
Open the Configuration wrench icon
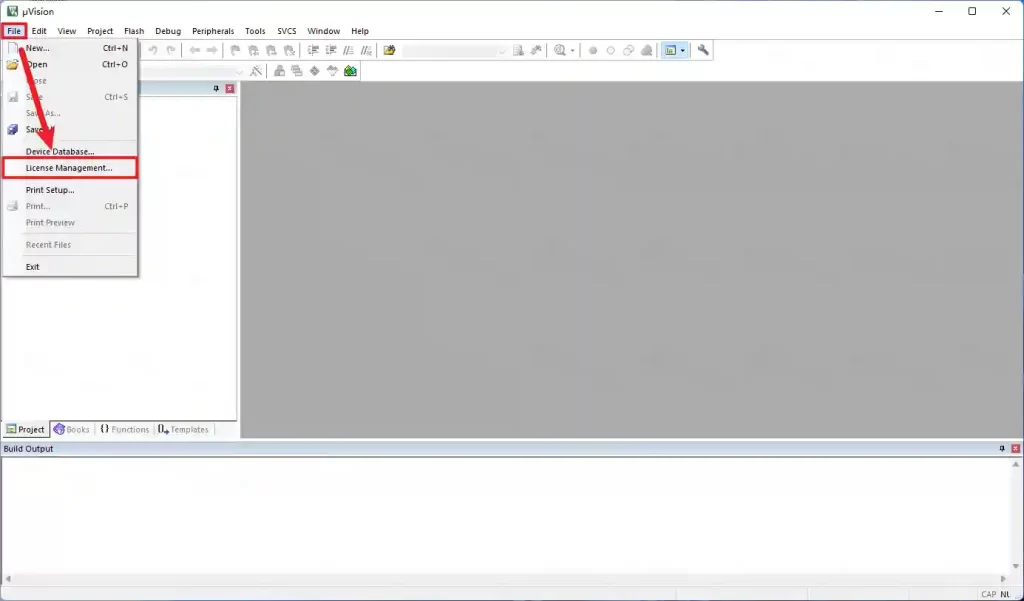[x=703, y=50]
